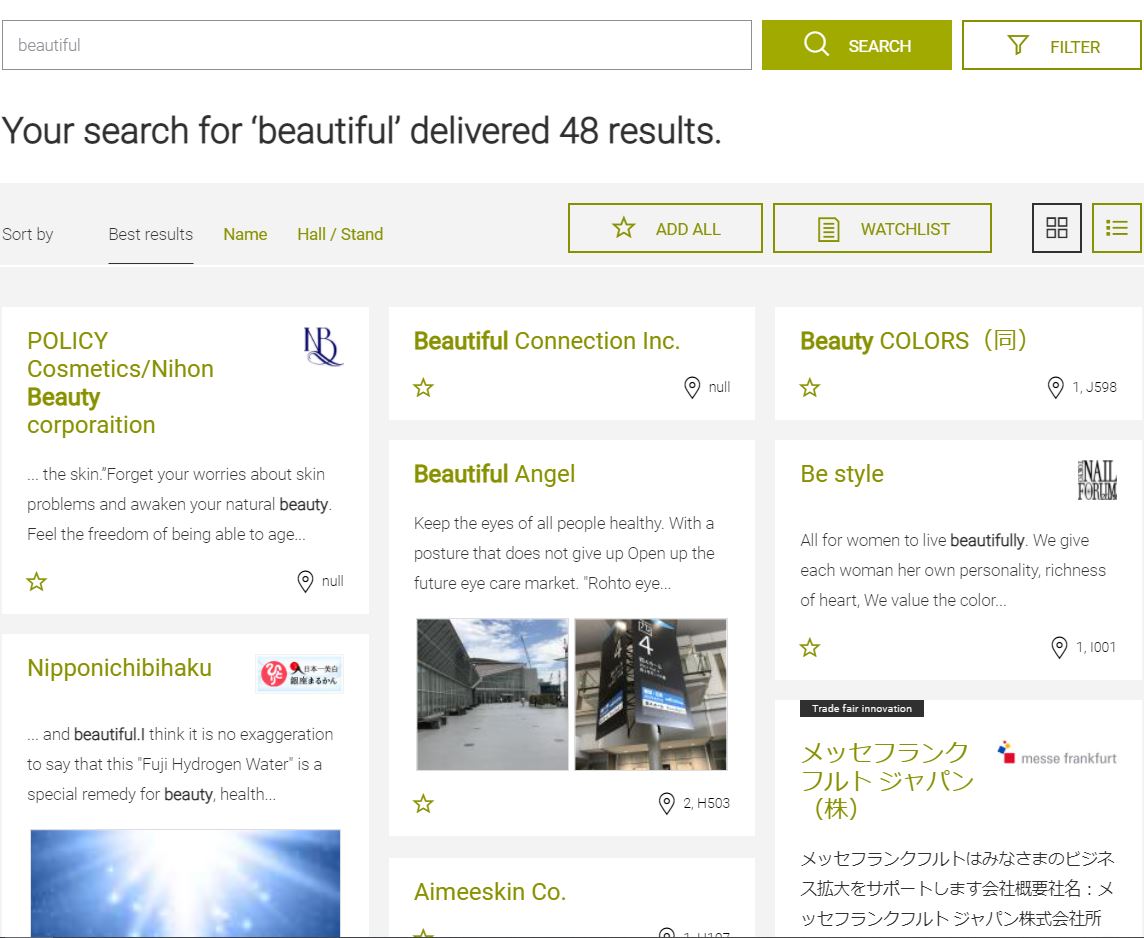Screen dimensions: 1144x938
Task: Click the funnel filter icon
Action: pos(1018,45)
